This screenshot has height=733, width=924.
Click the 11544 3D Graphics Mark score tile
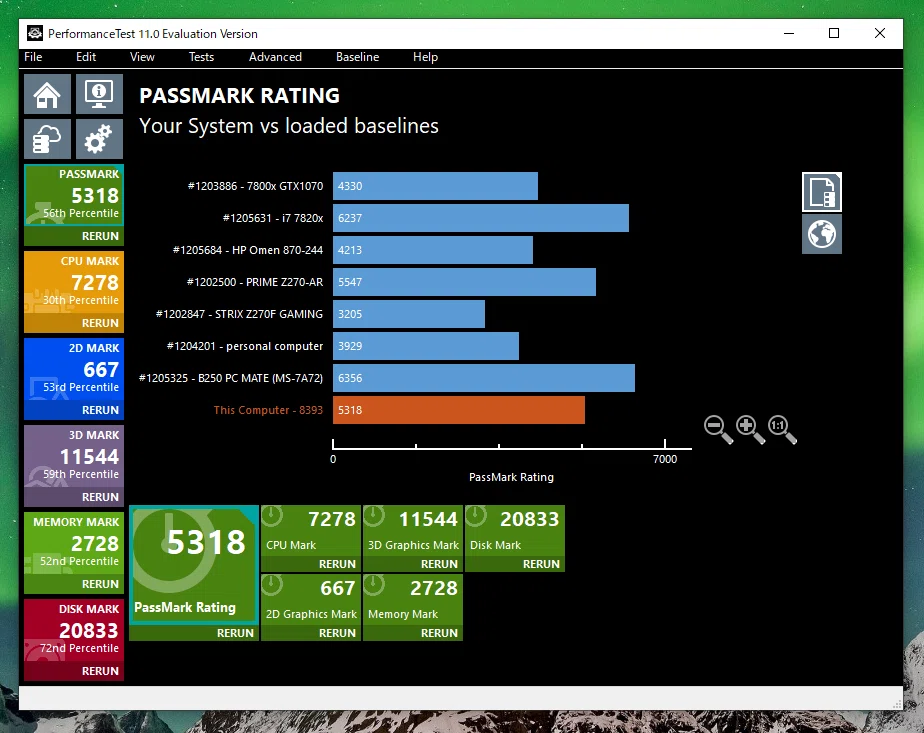[x=412, y=531]
